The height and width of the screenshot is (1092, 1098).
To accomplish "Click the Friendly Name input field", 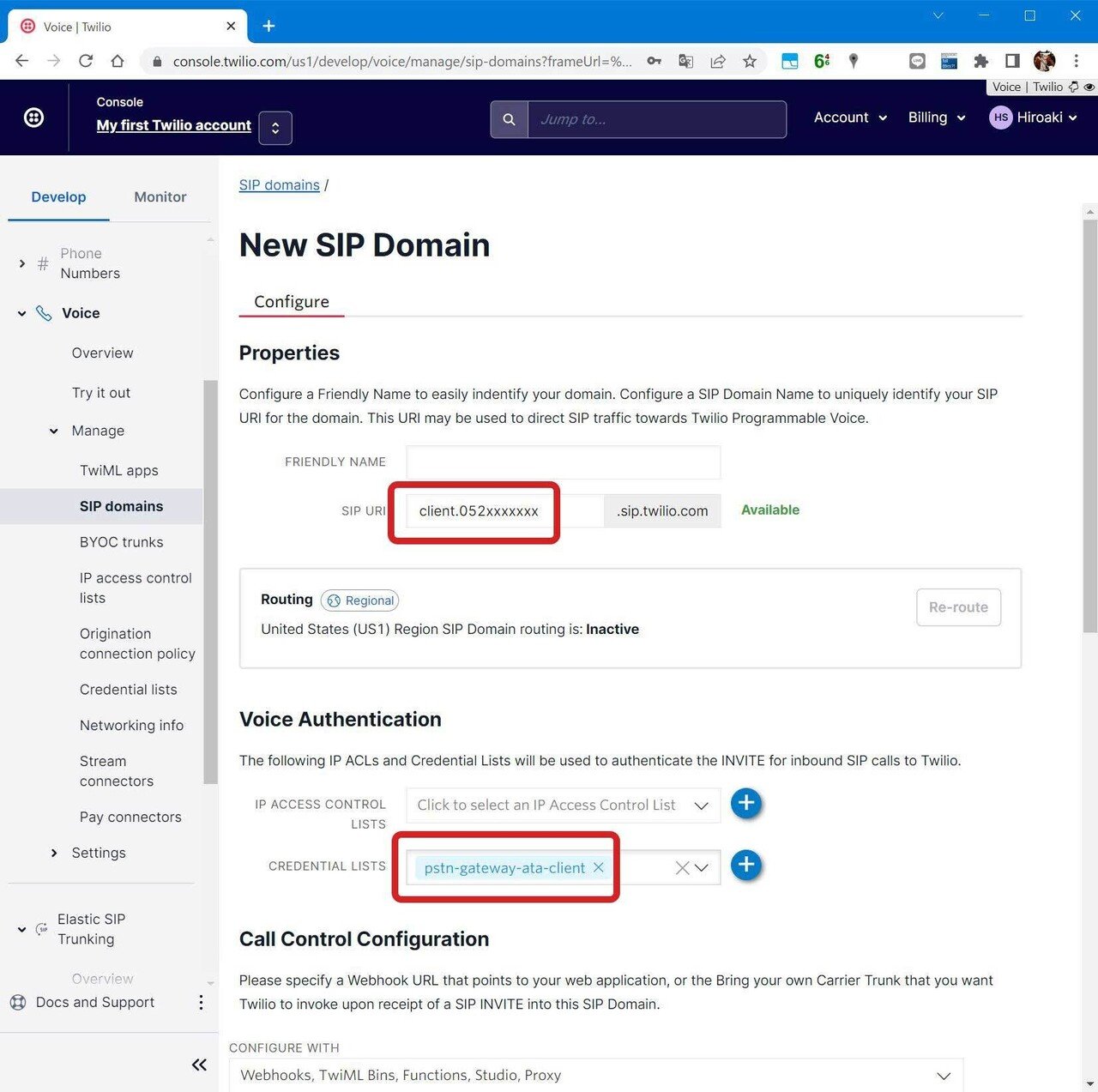I will pyautogui.click(x=563, y=462).
